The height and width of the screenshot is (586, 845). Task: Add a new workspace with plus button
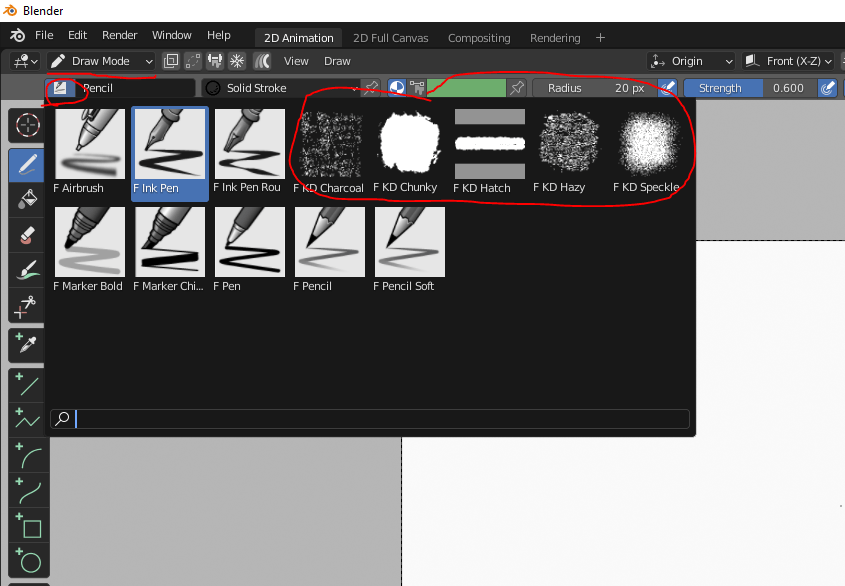pos(600,38)
